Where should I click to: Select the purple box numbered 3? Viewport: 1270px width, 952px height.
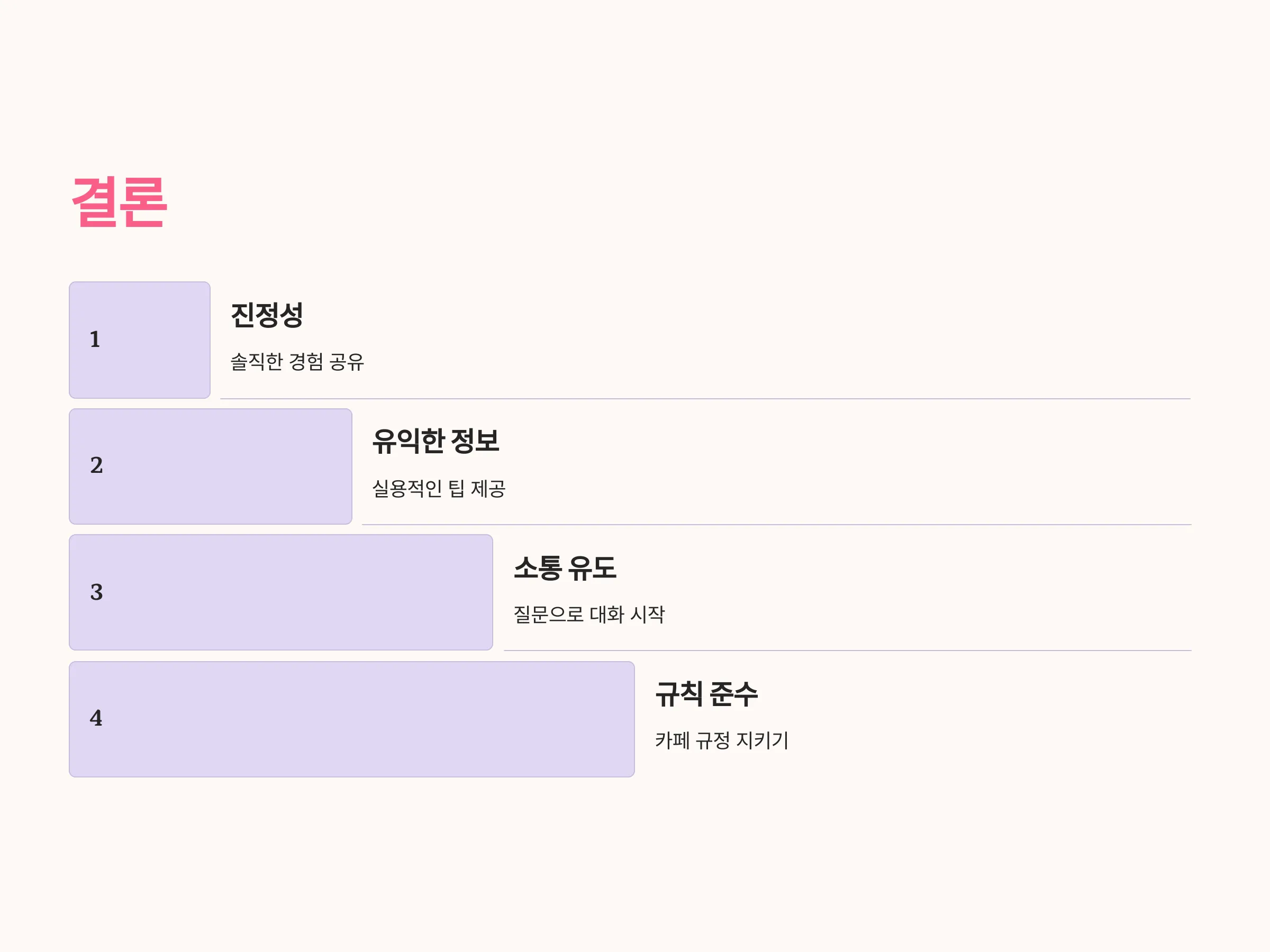[281, 592]
